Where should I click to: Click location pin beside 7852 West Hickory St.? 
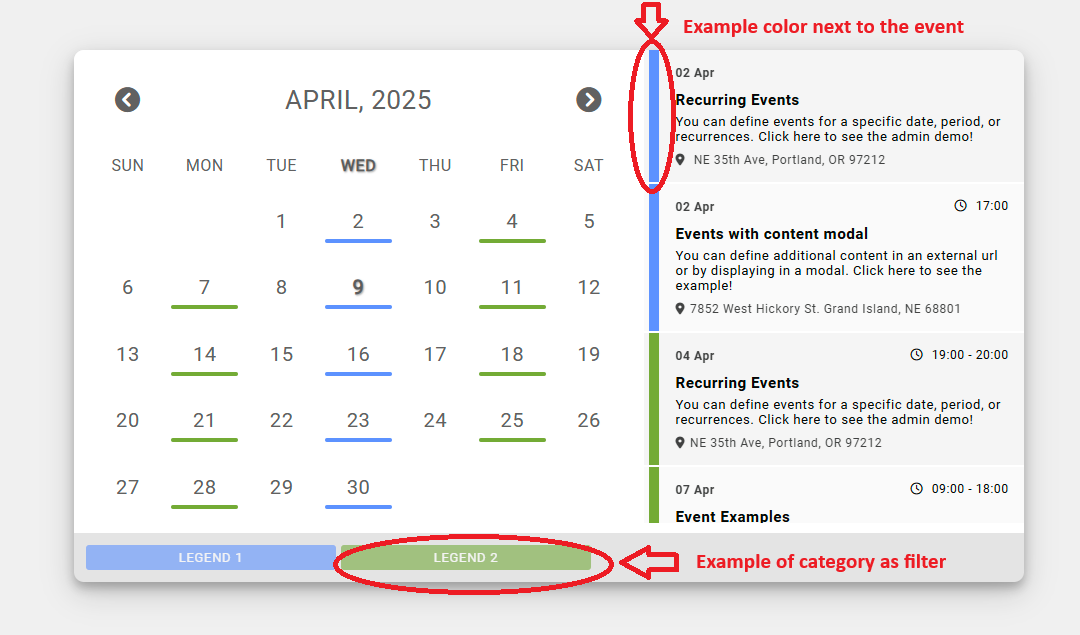[x=680, y=309]
